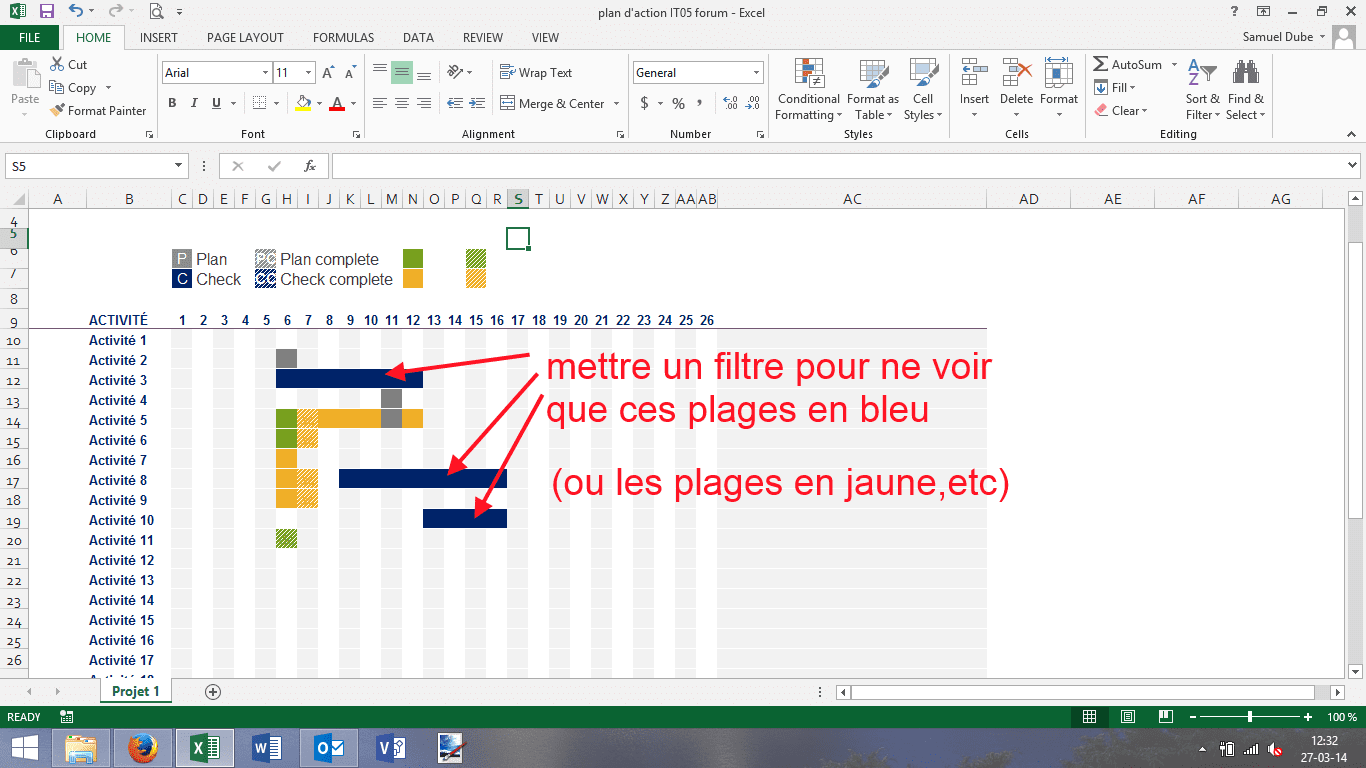Apply the yellow fill color bucket
Viewport: 1366px width, 768px height.
(x=303, y=103)
